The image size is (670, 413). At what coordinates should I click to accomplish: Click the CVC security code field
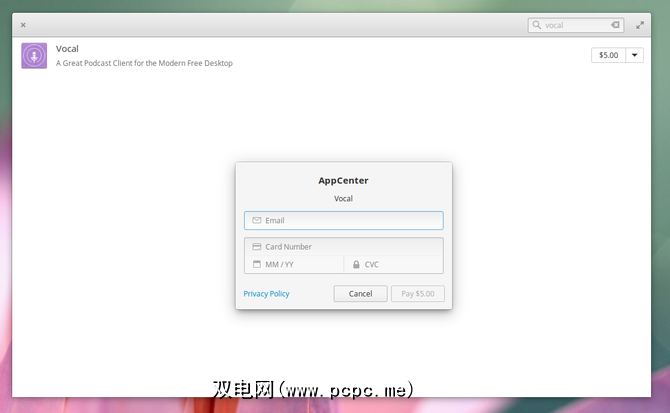coord(394,264)
